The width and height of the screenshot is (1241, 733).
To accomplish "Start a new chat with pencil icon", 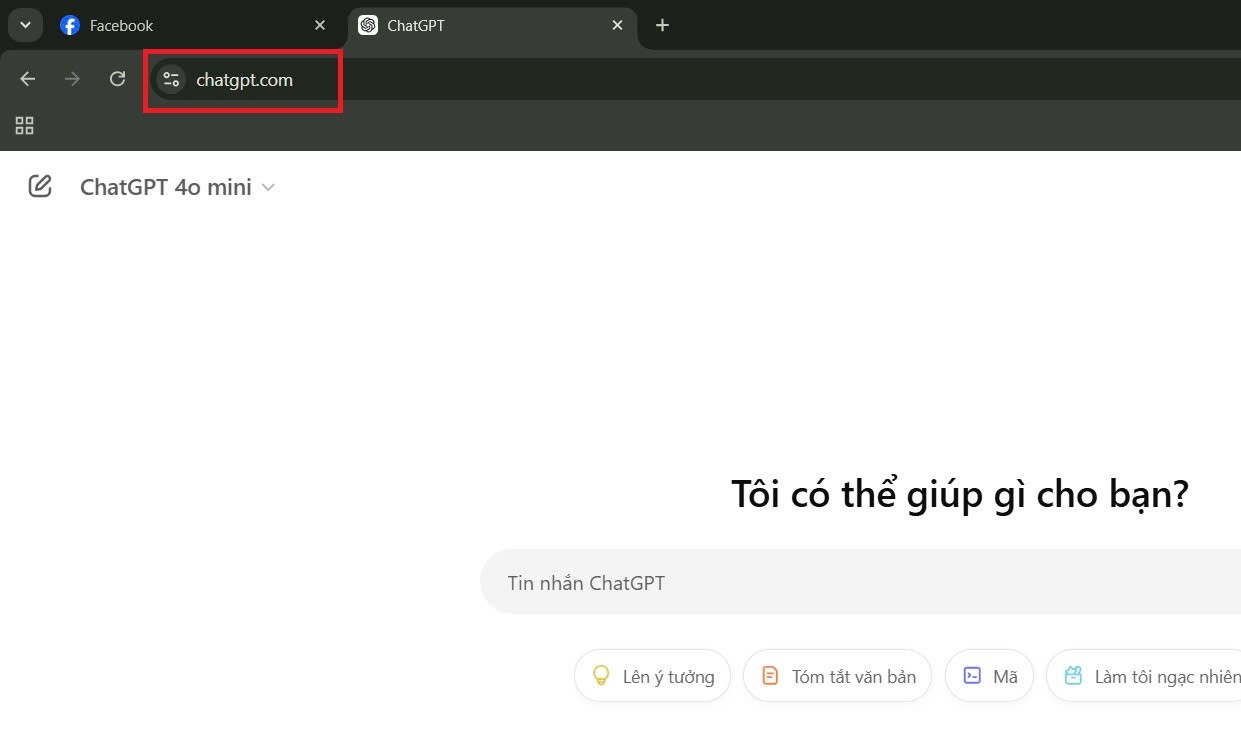I will [x=40, y=186].
